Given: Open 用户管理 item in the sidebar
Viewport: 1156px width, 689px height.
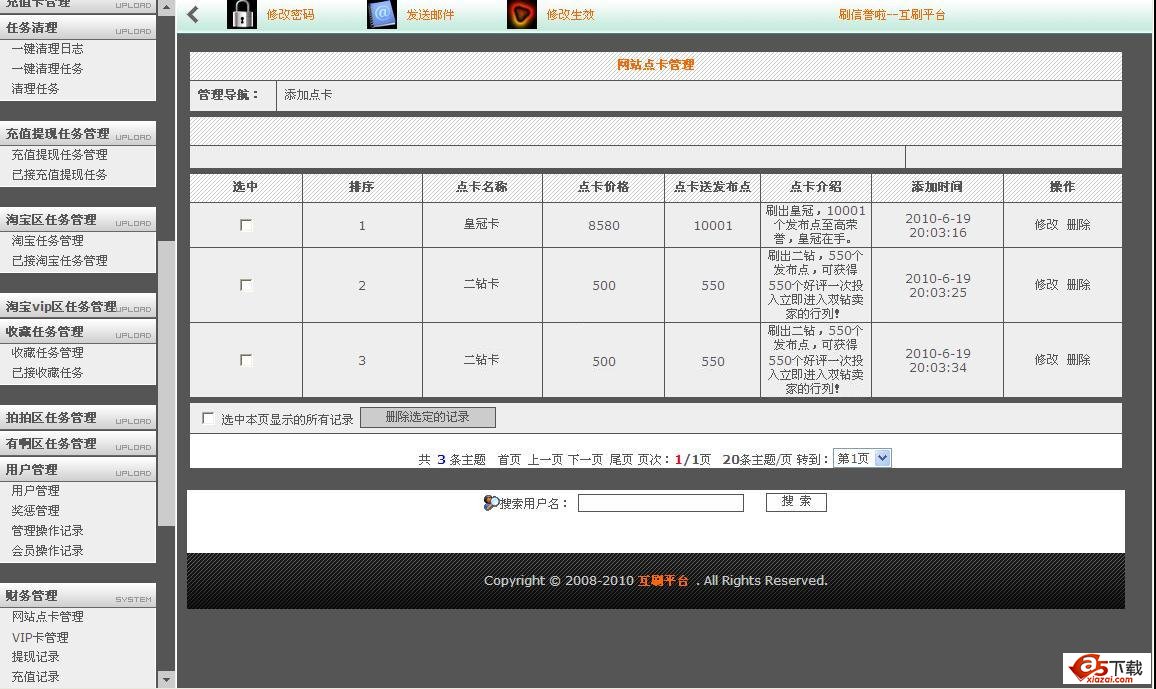Looking at the screenshot, I should click(36, 491).
